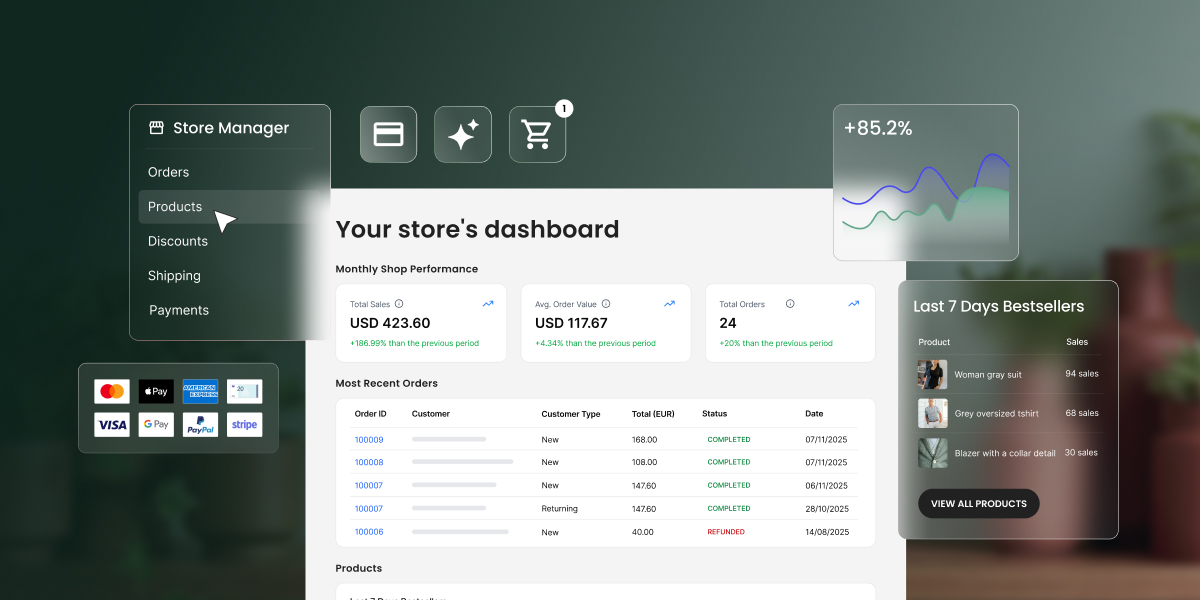Click the VIEW ALL PRODUCTS button
This screenshot has height=600, width=1200.
pos(978,503)
